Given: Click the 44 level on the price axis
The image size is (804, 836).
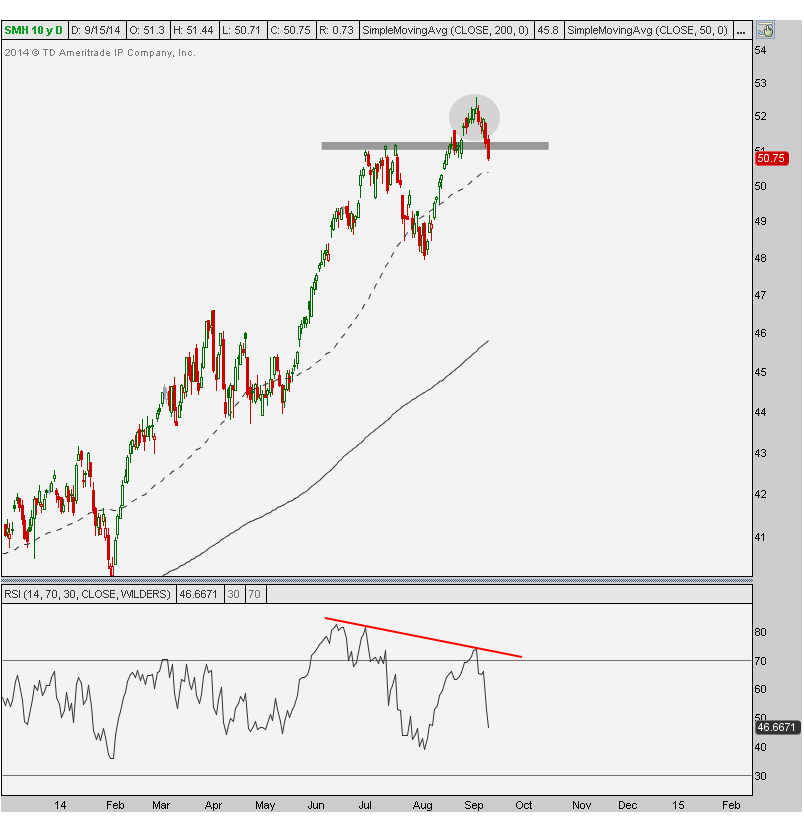Looking at the screenshot, I should (x=760, y=412).
